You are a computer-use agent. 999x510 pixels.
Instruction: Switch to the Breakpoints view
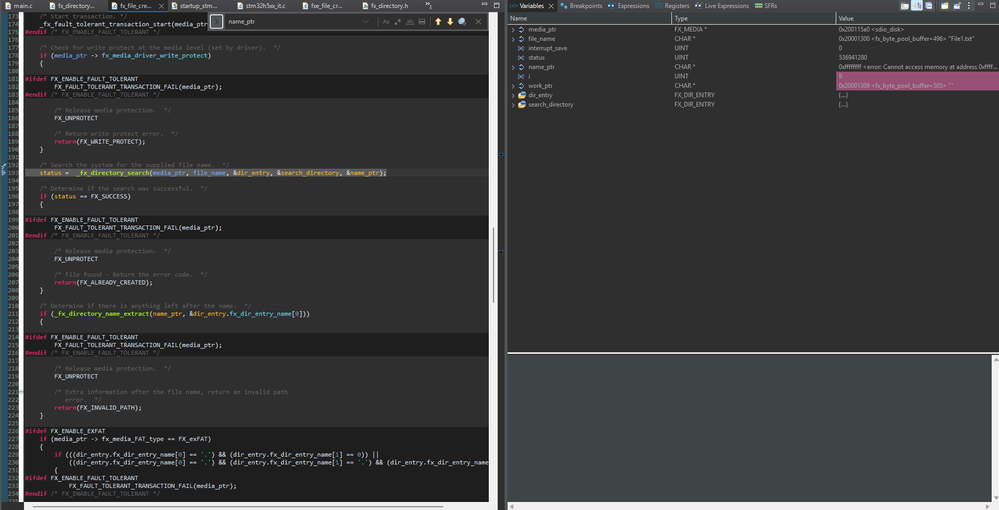coord(581,6)
